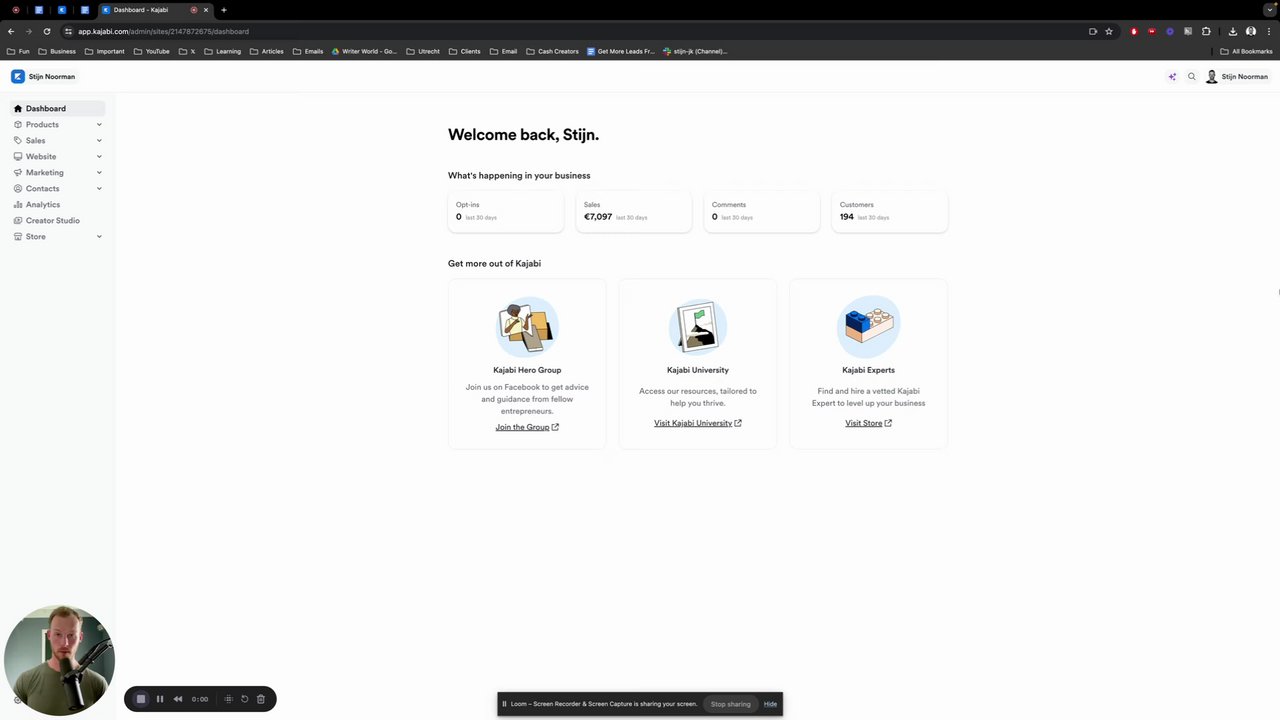Open Chrome profile avatar

[1251, 31]
